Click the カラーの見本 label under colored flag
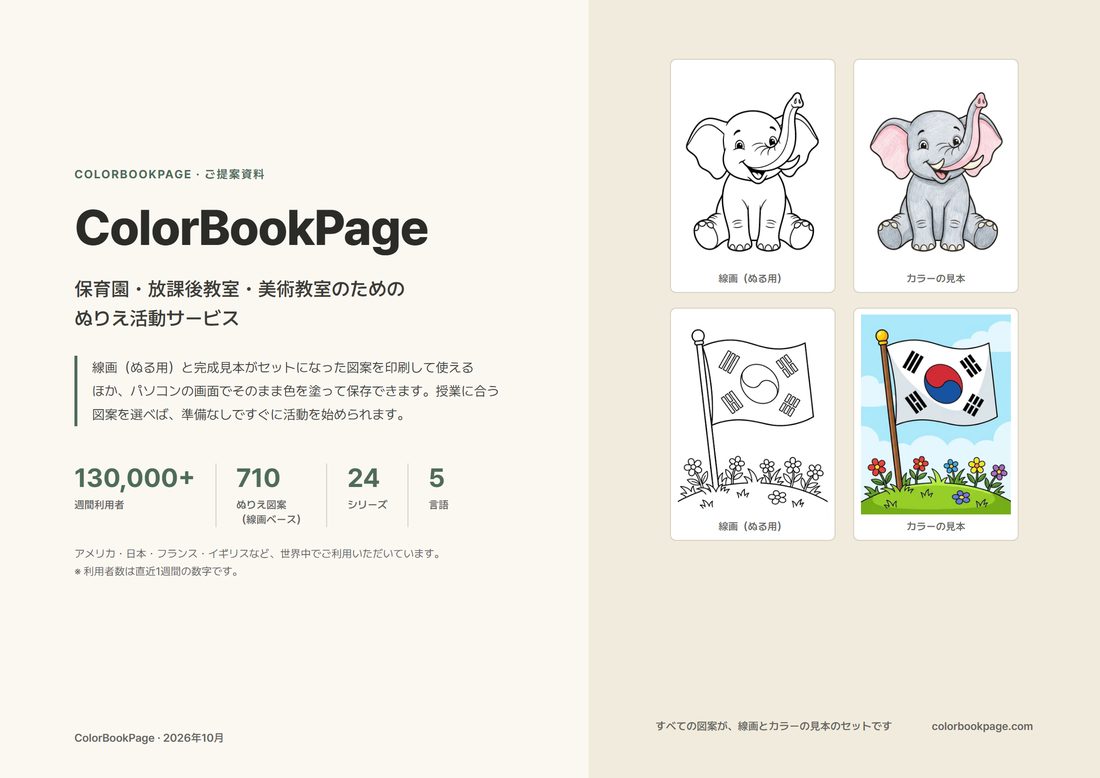Screen dimensions: 1100x778 pyautogui.click(x=935, y=526)
